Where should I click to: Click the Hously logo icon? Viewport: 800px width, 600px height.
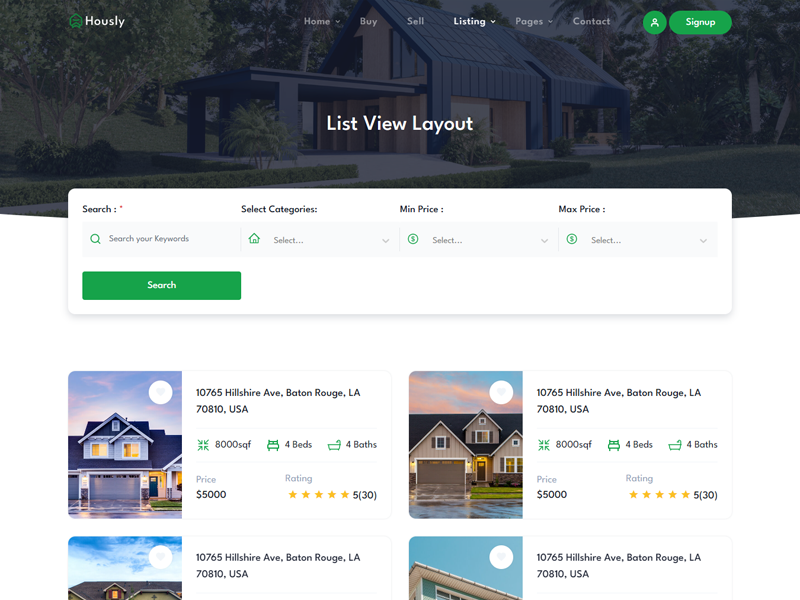(x=76, y=21)
